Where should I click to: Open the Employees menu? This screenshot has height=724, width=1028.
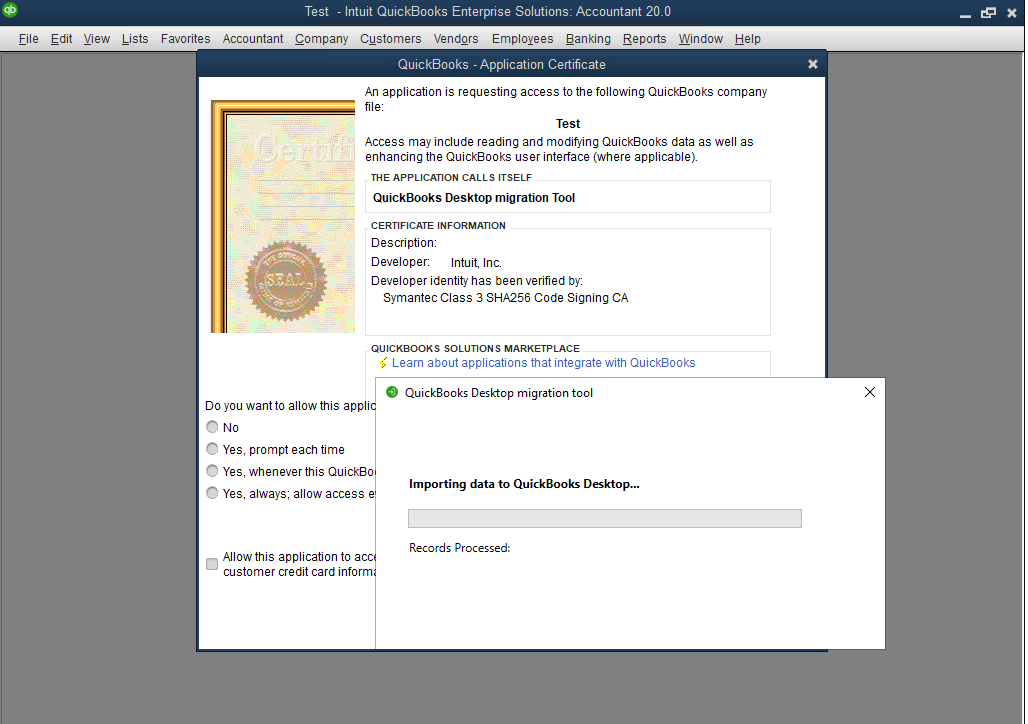[x=523, y=39]
